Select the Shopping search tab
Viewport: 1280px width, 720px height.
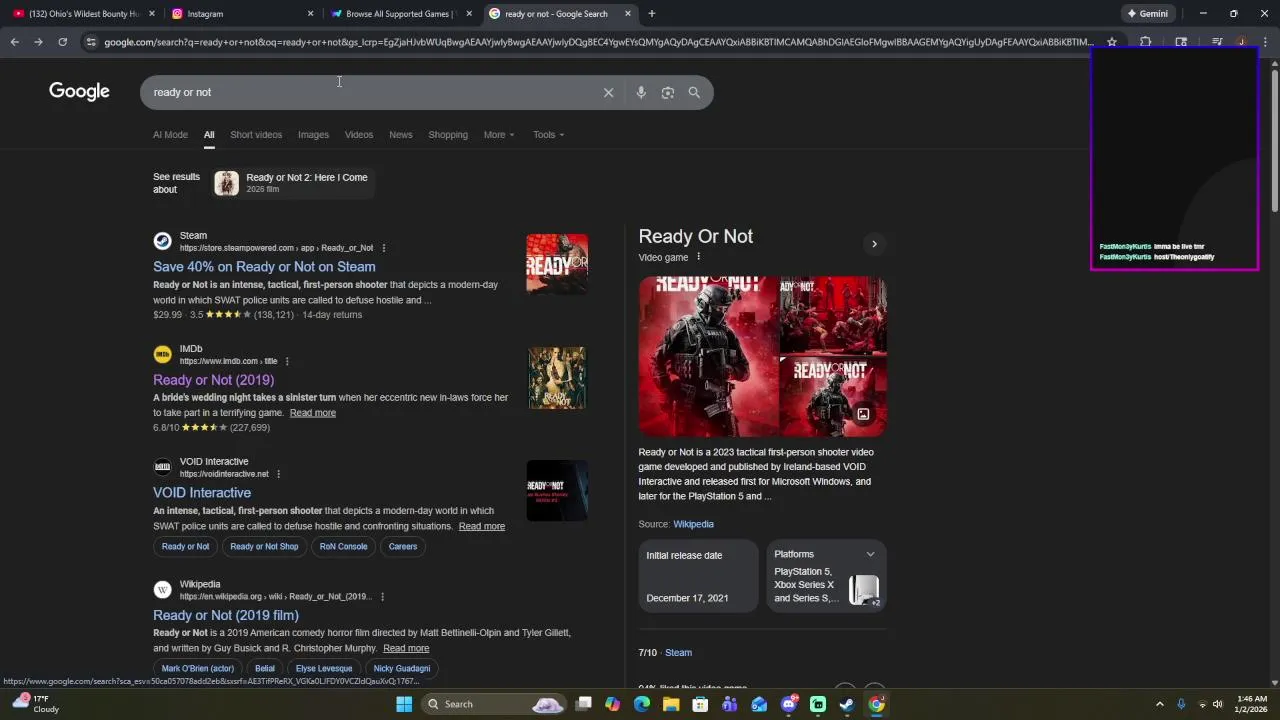448,135
